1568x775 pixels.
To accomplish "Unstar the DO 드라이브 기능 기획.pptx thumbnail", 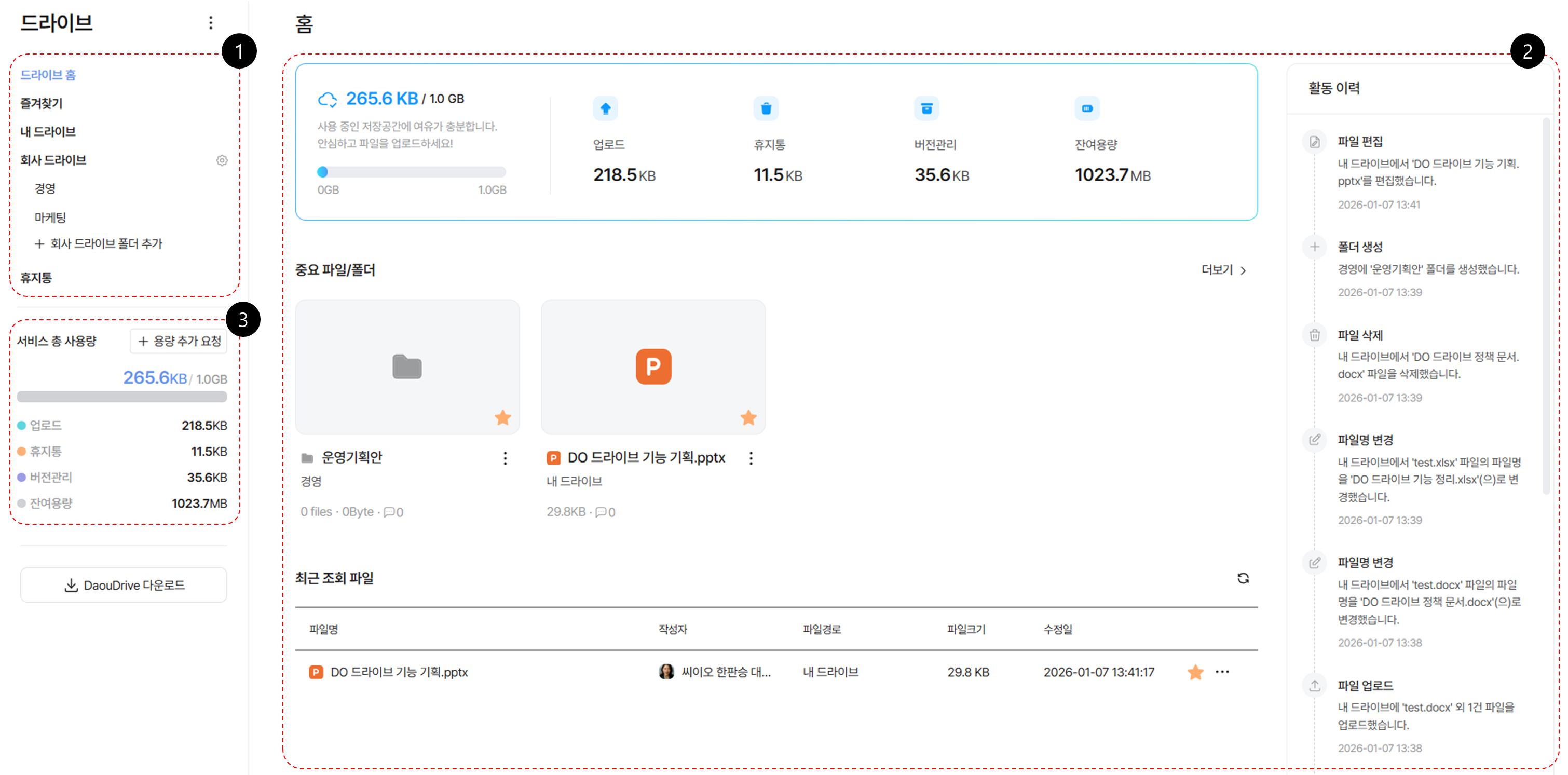I will pos(748,418).
